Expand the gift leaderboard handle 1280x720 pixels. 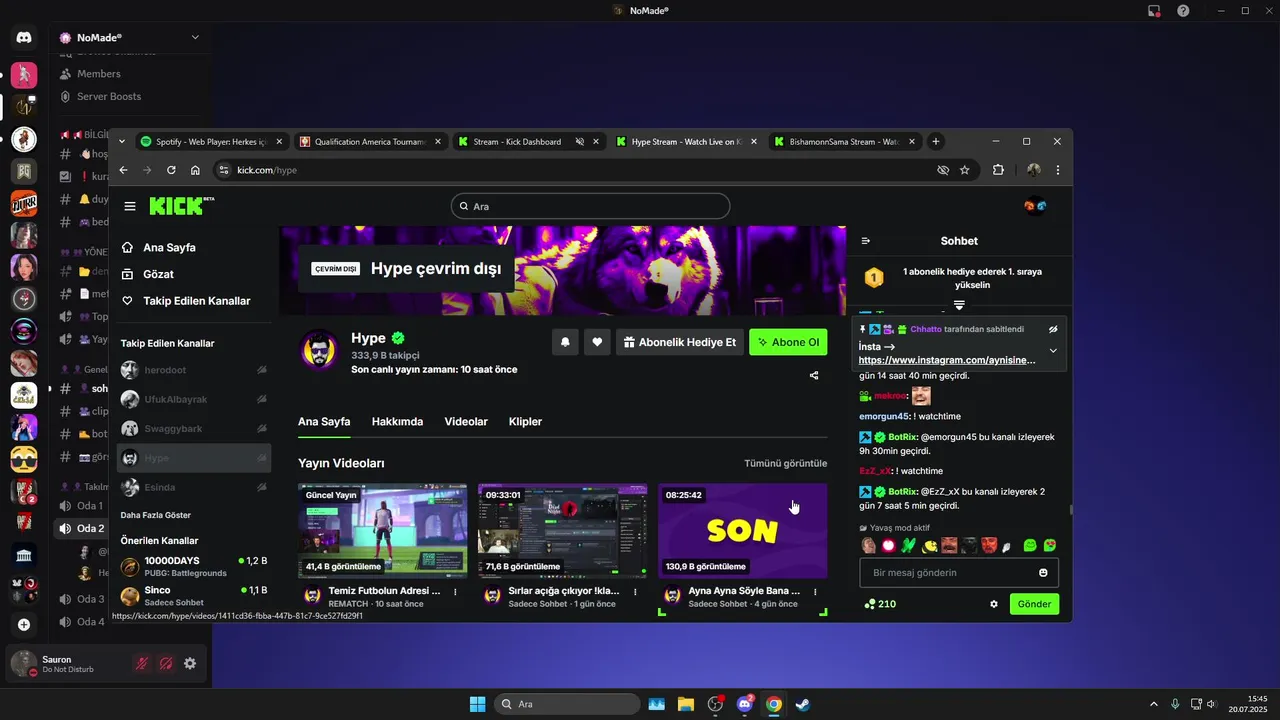point(959,304)
